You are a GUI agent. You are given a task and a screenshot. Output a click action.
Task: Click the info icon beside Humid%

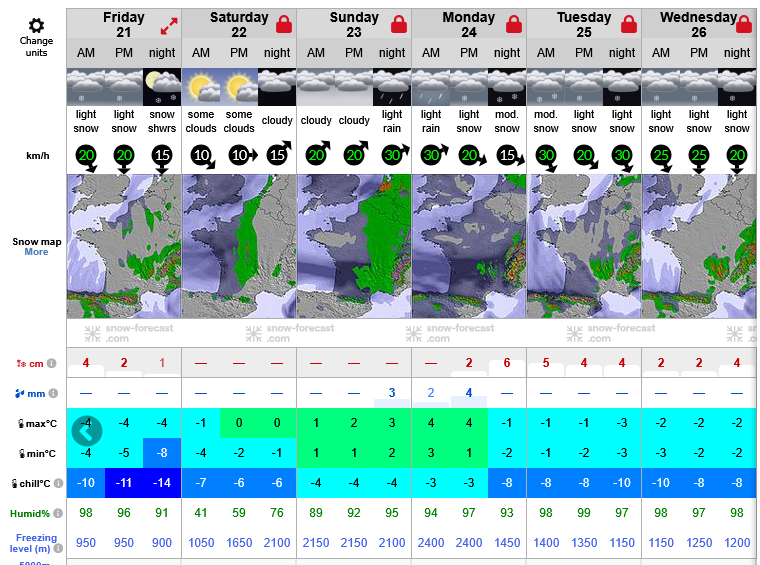pyautogui.click(x=58, y=513)
